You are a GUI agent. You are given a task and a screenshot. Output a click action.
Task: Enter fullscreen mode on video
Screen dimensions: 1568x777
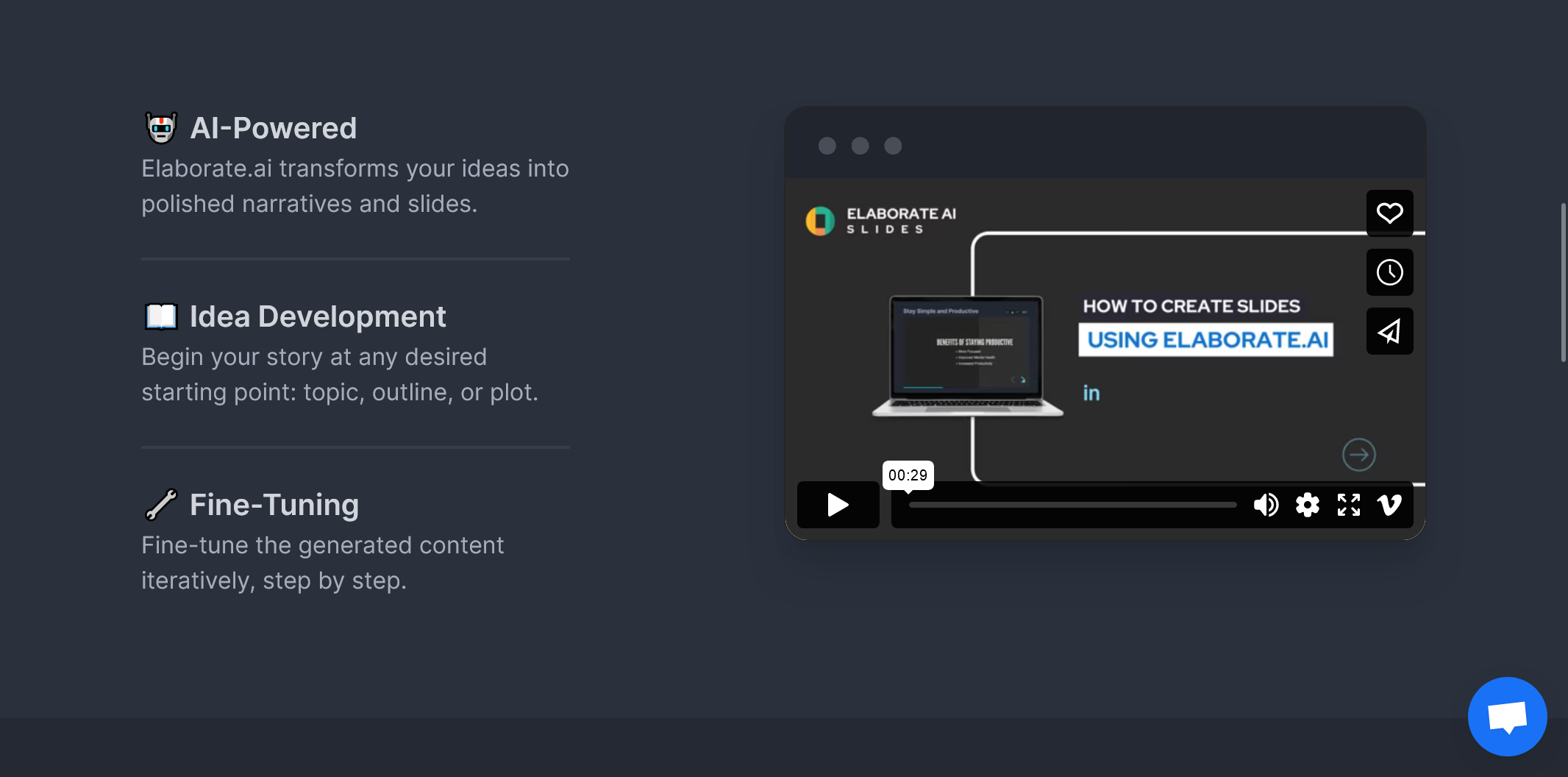click(1349, 505)
